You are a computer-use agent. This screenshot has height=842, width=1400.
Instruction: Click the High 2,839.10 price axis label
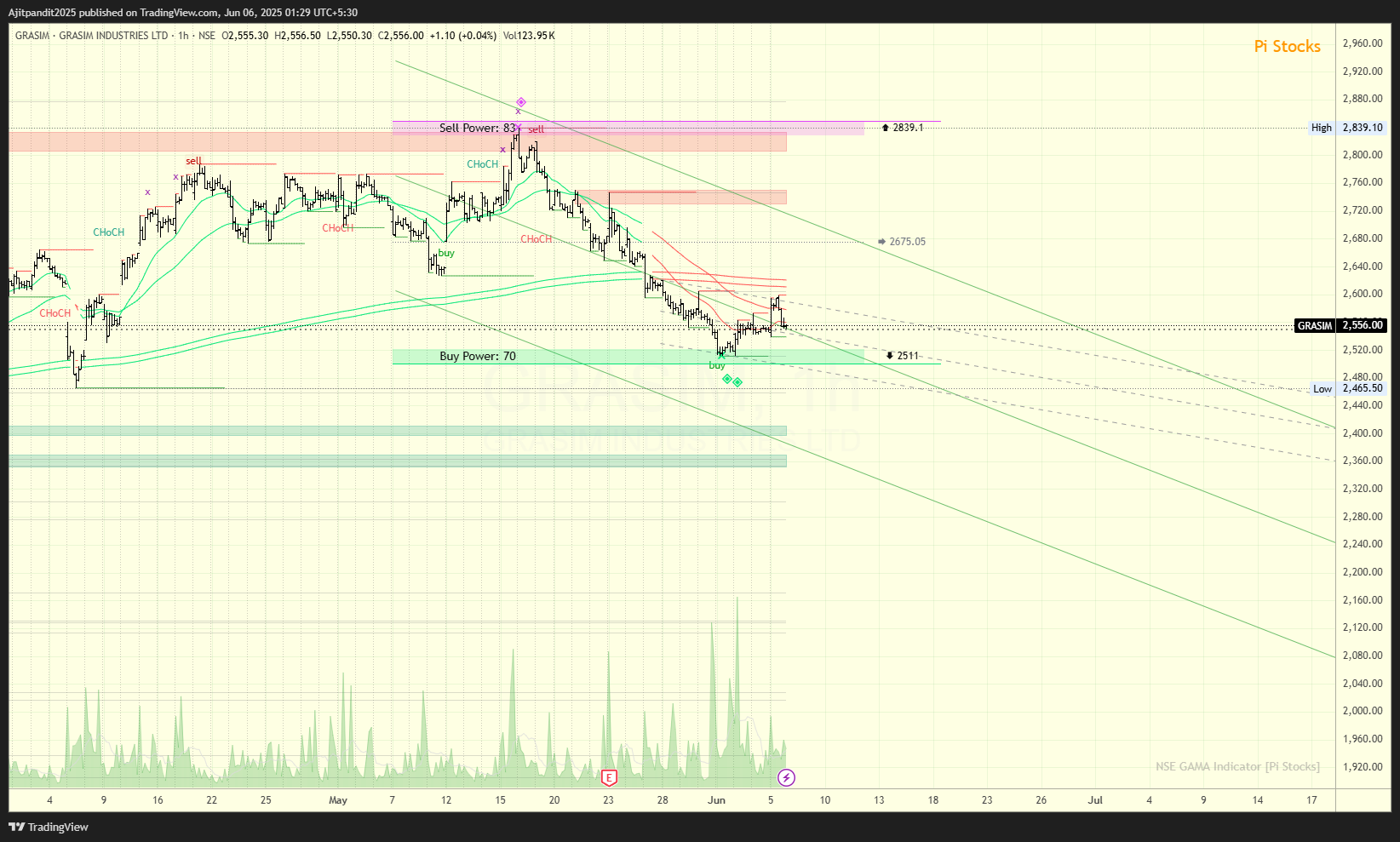coord(1348,128)
